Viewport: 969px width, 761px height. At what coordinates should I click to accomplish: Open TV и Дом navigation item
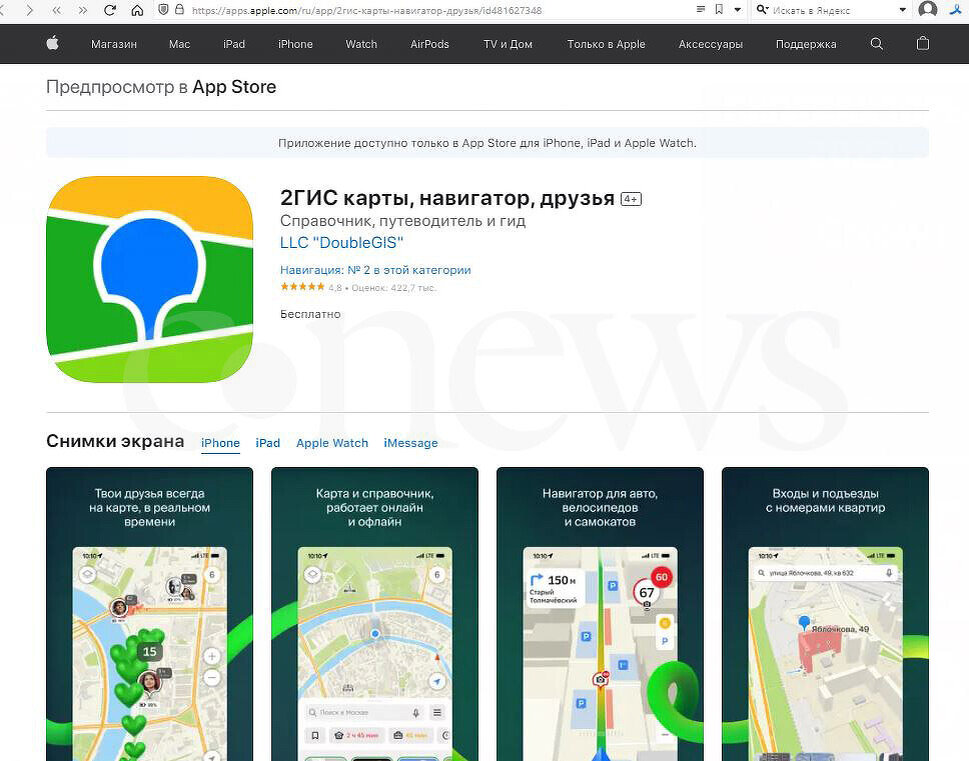[x=507, y=44]
